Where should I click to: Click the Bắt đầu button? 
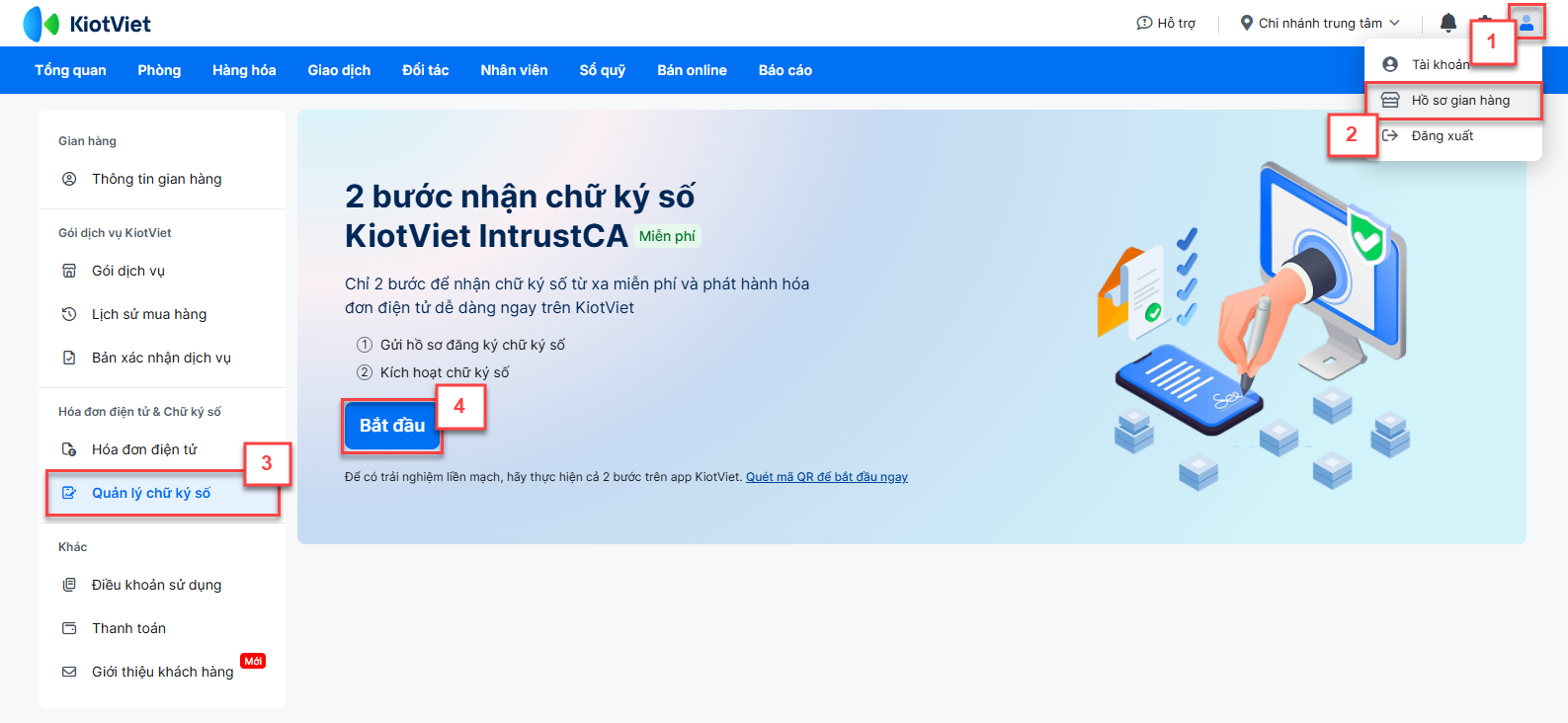(x=392, y=426)
